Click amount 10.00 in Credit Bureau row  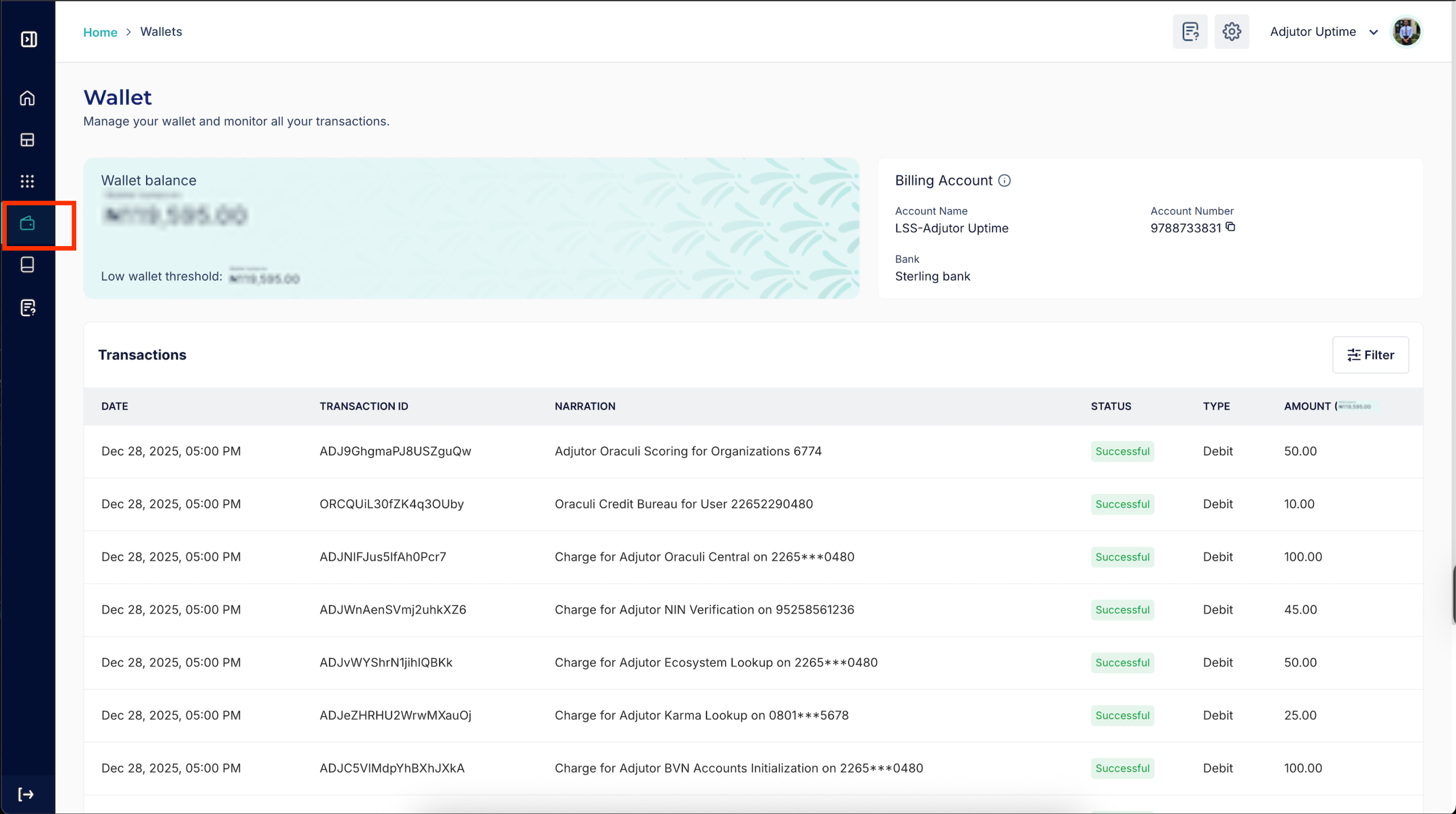1299,504
